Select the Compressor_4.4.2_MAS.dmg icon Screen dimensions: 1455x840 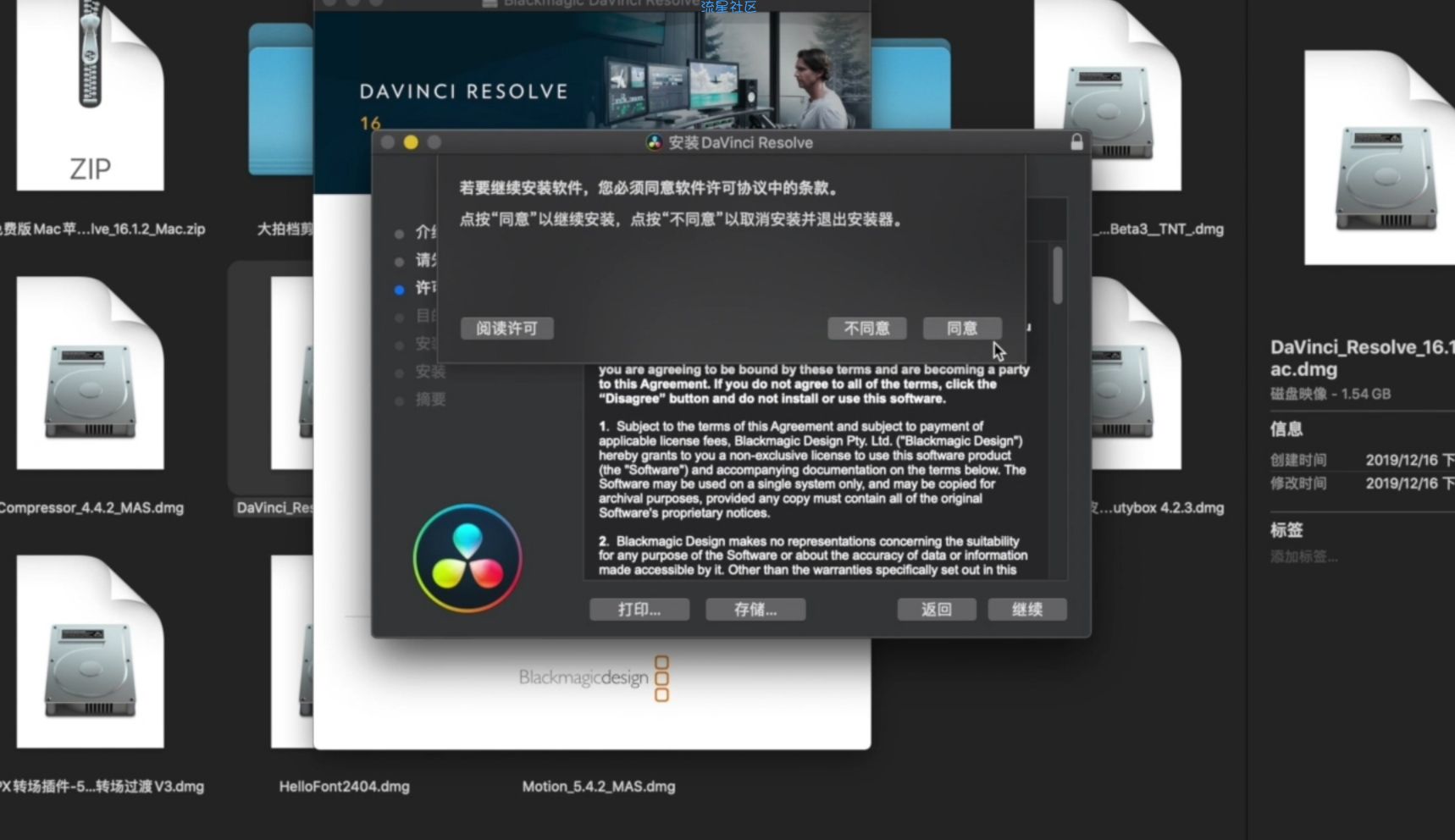90,373
